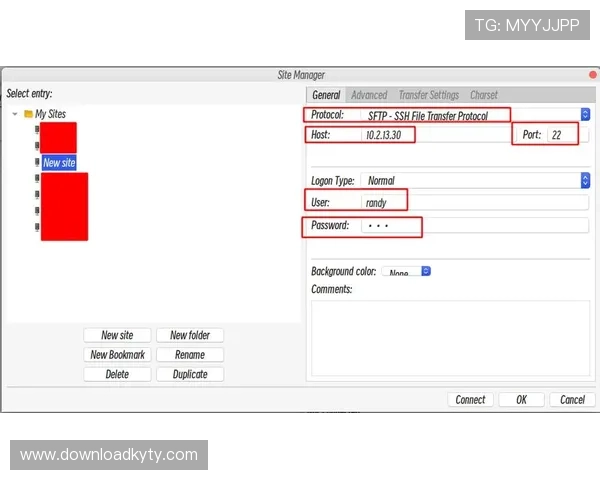Click the User field containing randy
This screenshot has height=480, width=600.
pos(474,202)
